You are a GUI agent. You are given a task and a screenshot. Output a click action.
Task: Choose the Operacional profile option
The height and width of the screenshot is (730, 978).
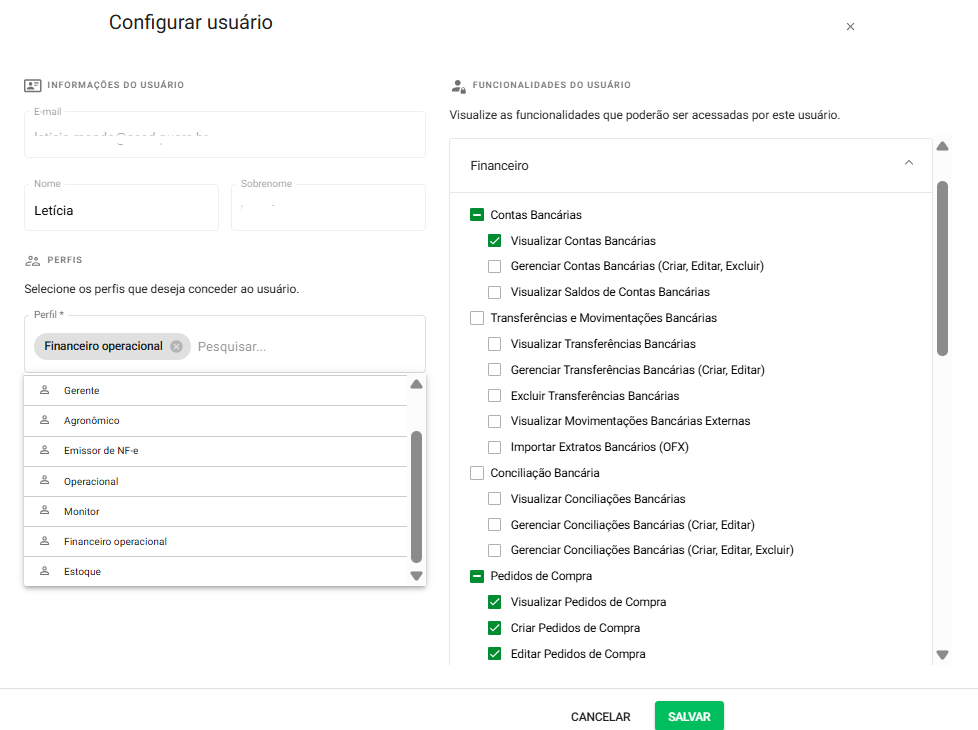pos(91,481)
